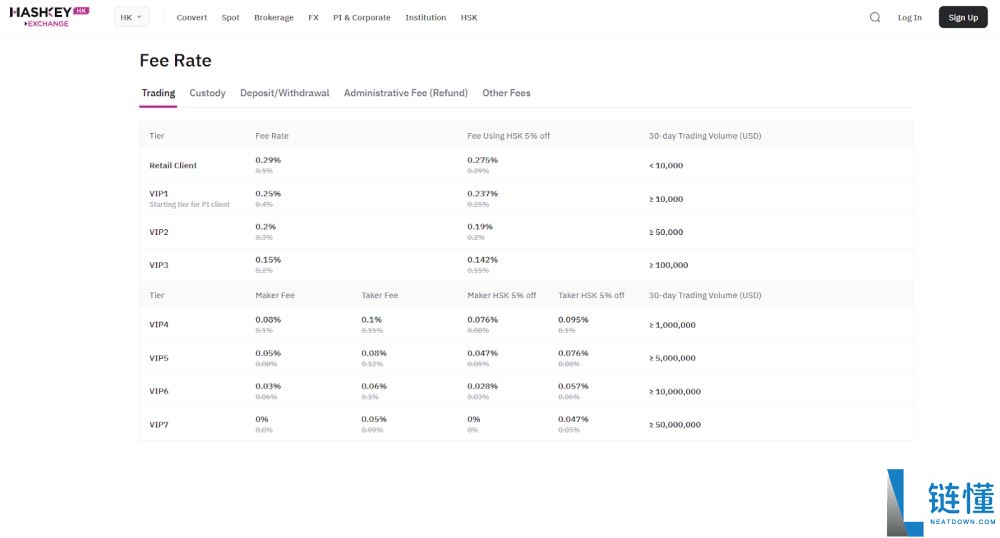
Task: Click the '< 10,000' trading volume value
Action: pyautogui.click(x=666, y=166)
